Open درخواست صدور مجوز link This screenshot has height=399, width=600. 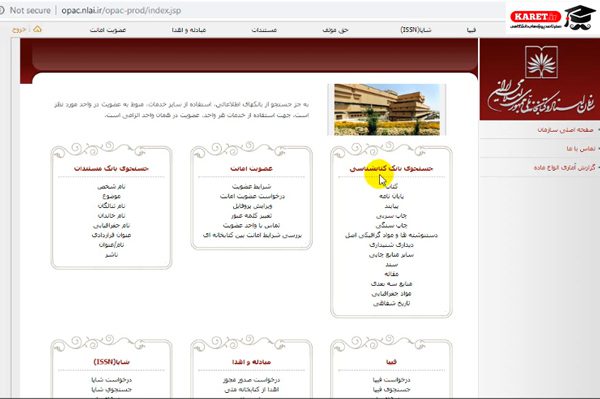click(x=251, y=380)
